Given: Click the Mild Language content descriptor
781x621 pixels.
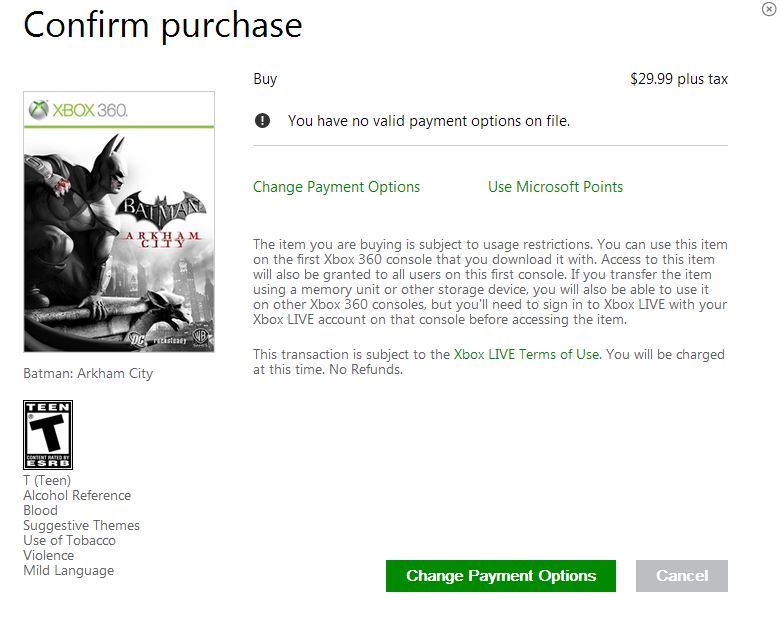Looking at the screenshot, I should (68, 570).
